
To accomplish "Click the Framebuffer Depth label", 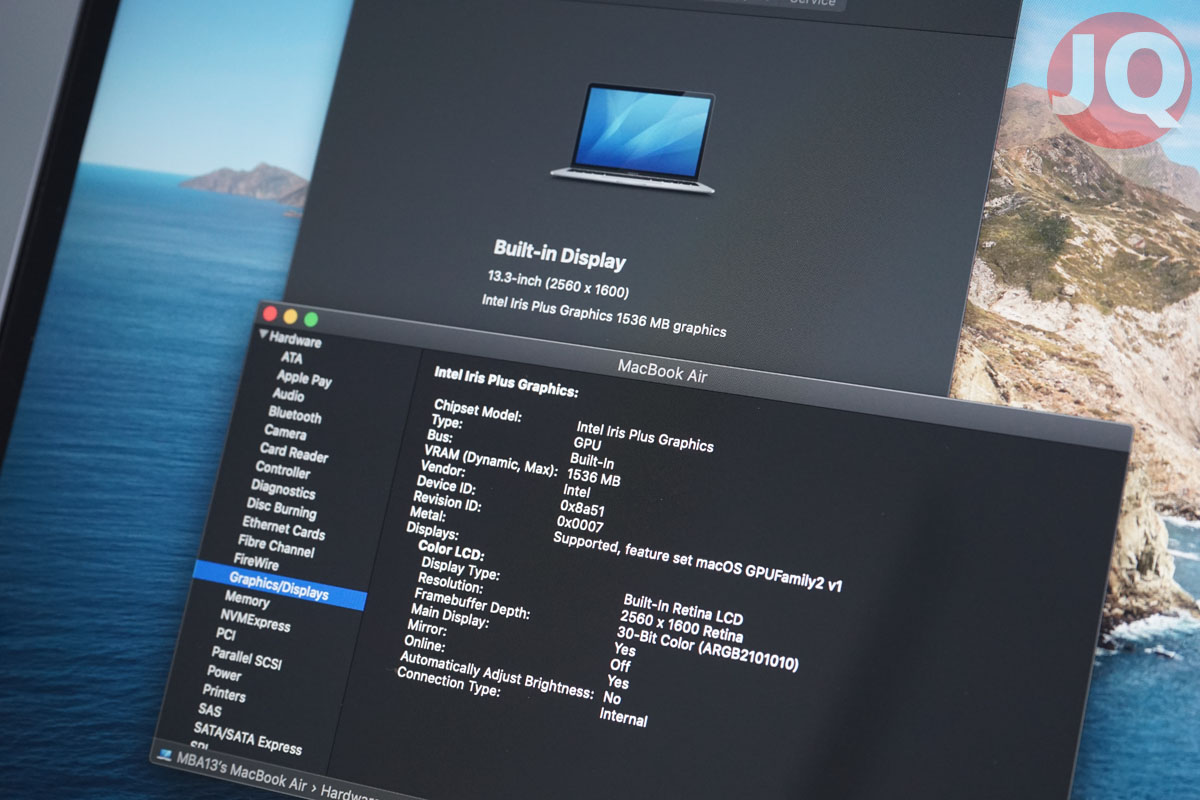I will (471, 603).
